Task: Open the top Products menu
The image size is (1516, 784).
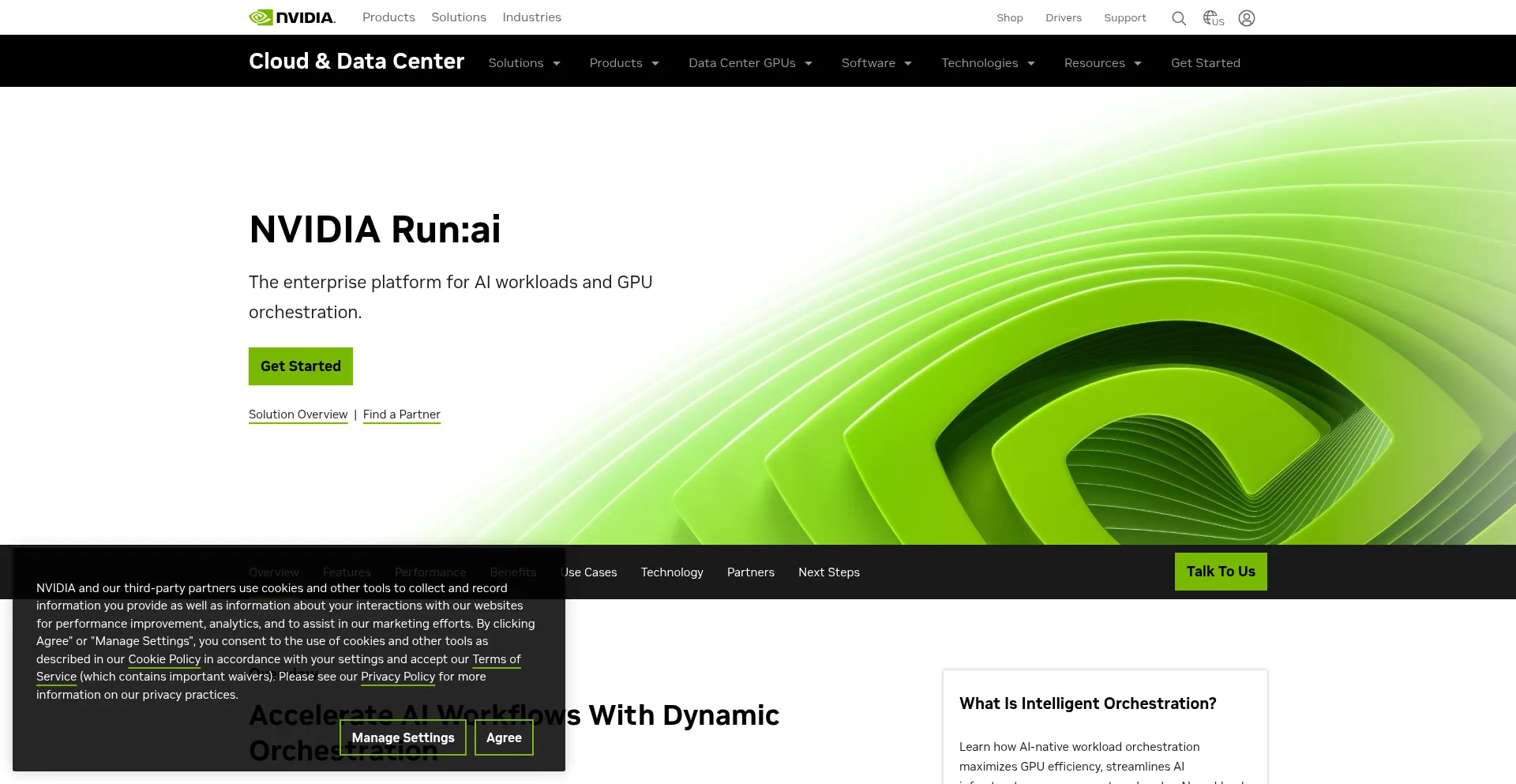Action: (388, 17)
